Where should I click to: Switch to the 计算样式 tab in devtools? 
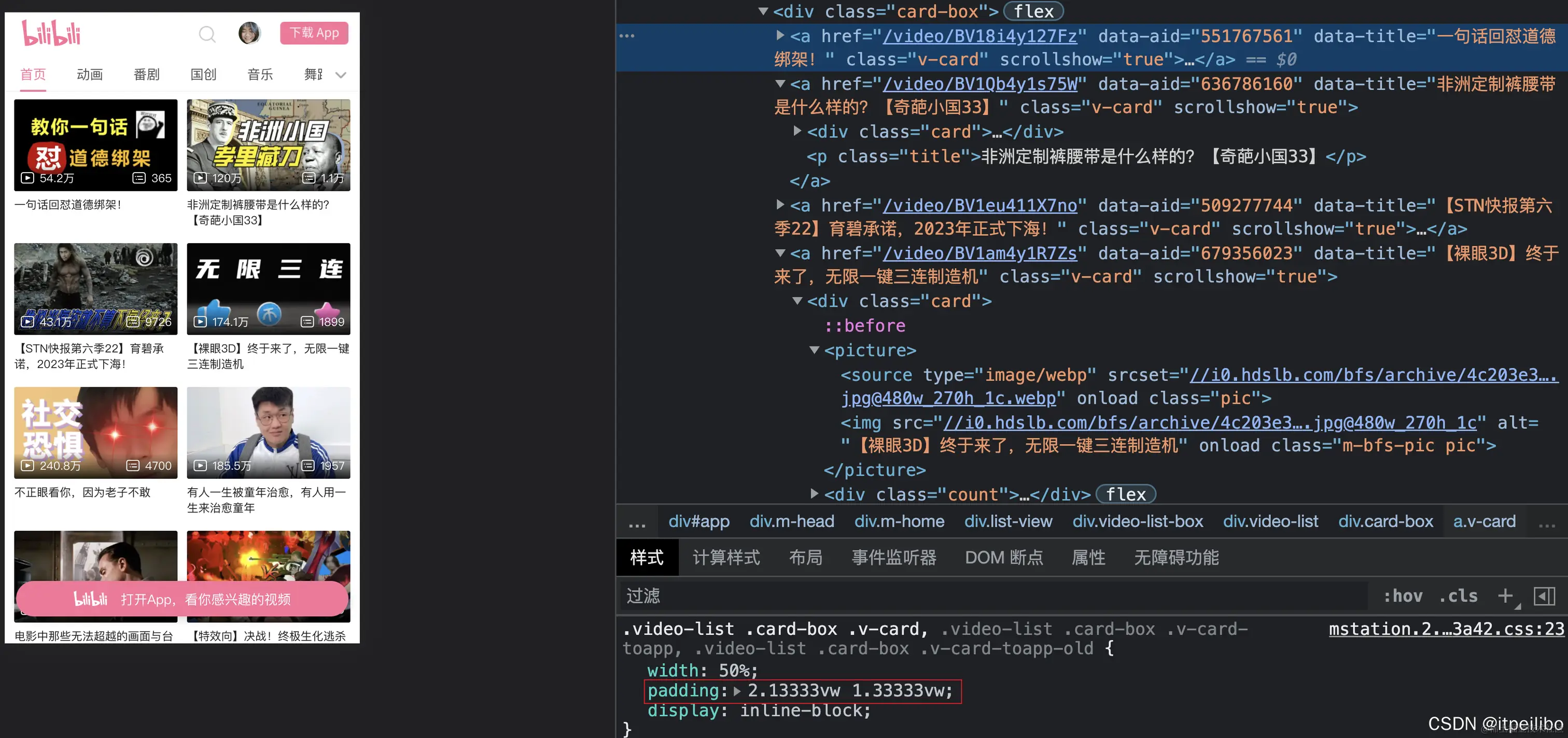(x=725, y=557)
